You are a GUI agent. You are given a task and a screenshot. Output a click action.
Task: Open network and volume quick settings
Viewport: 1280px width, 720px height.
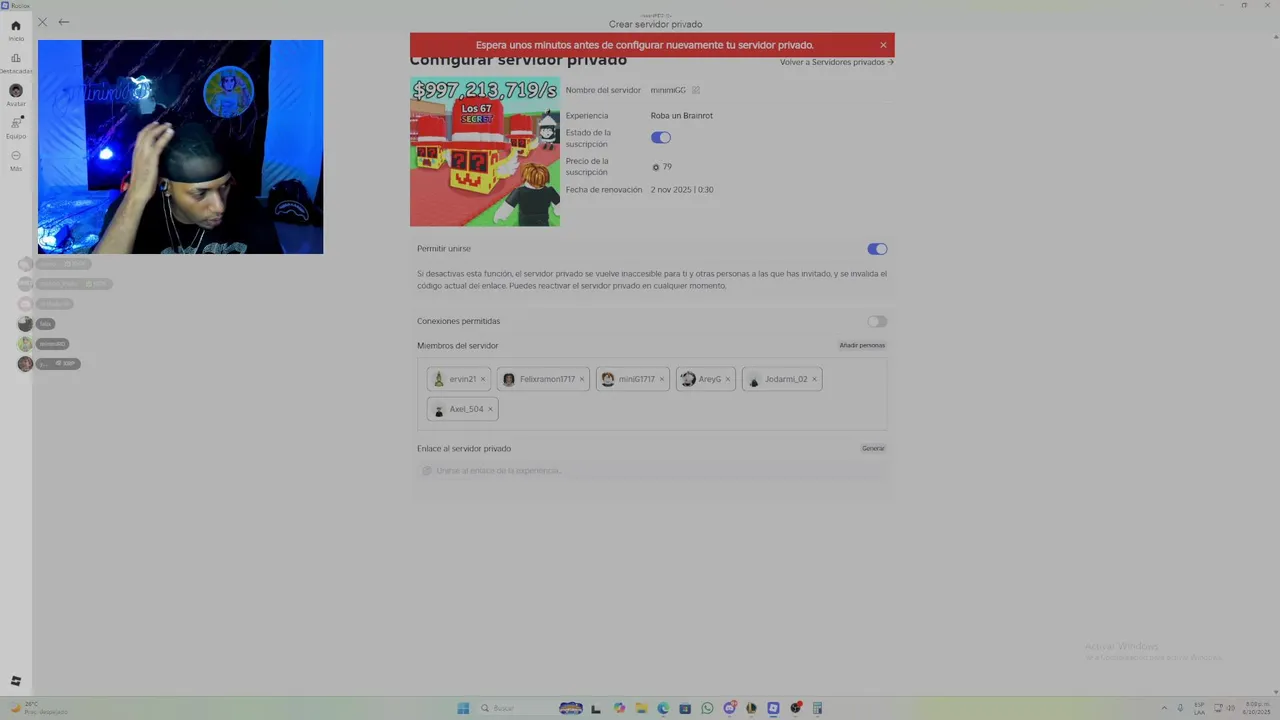tap(1223, 708)
